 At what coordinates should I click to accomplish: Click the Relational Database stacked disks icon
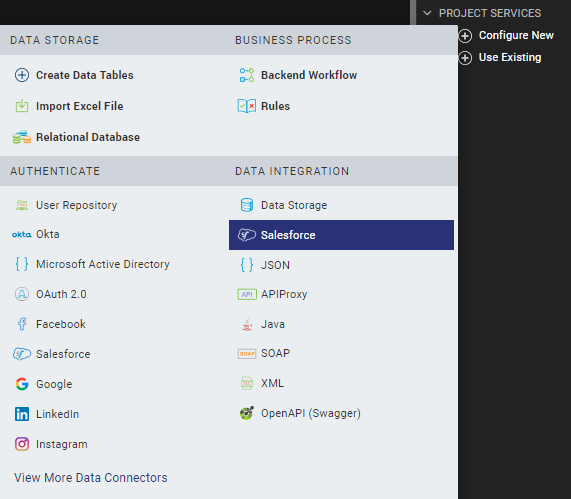point(22,137)
